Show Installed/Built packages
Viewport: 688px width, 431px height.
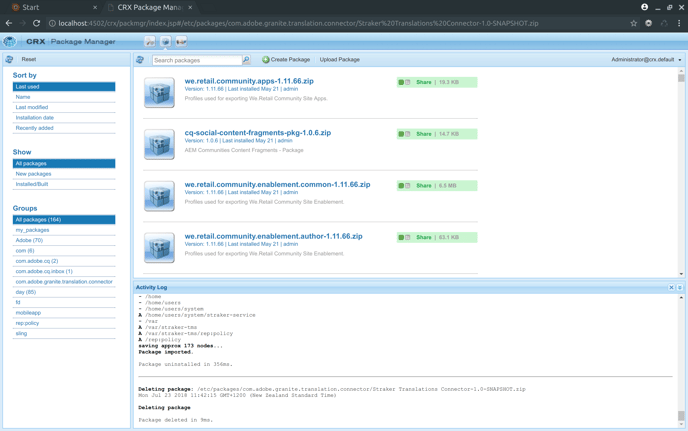pos(64,184)
